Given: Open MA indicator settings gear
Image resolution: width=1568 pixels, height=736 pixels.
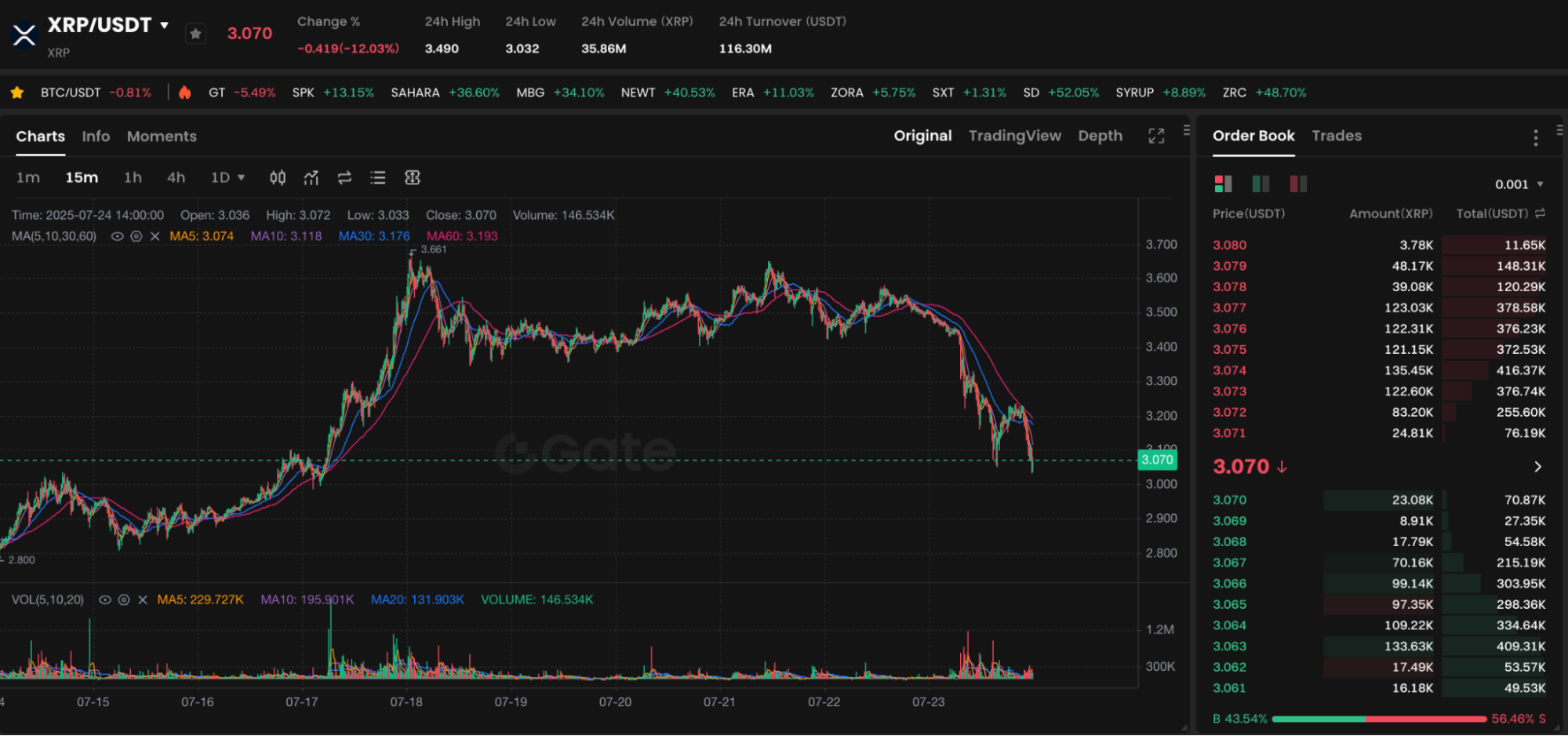Looking at the screenshot, I should (x=136, y=236).
